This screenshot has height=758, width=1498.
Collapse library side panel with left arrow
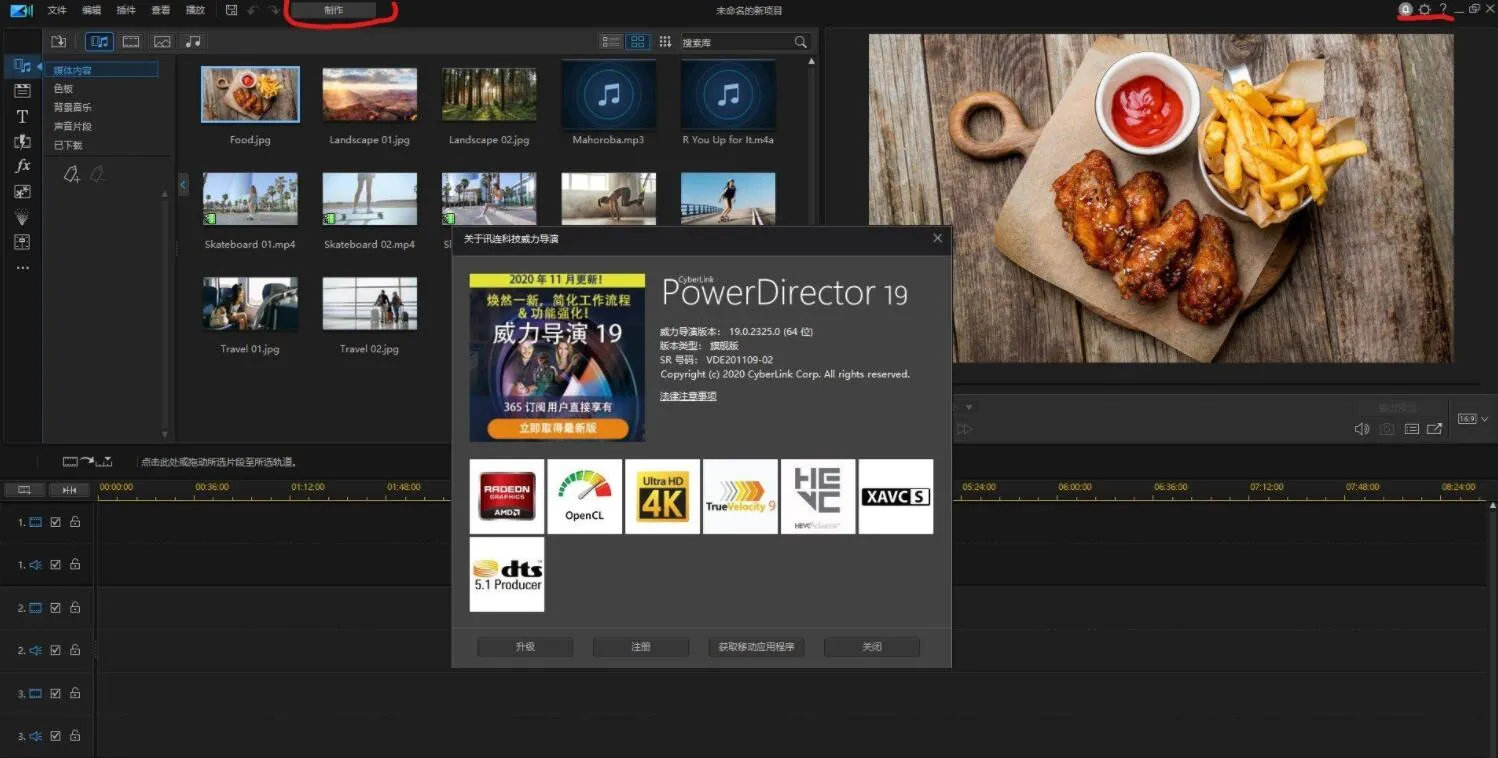coord(183,185)
